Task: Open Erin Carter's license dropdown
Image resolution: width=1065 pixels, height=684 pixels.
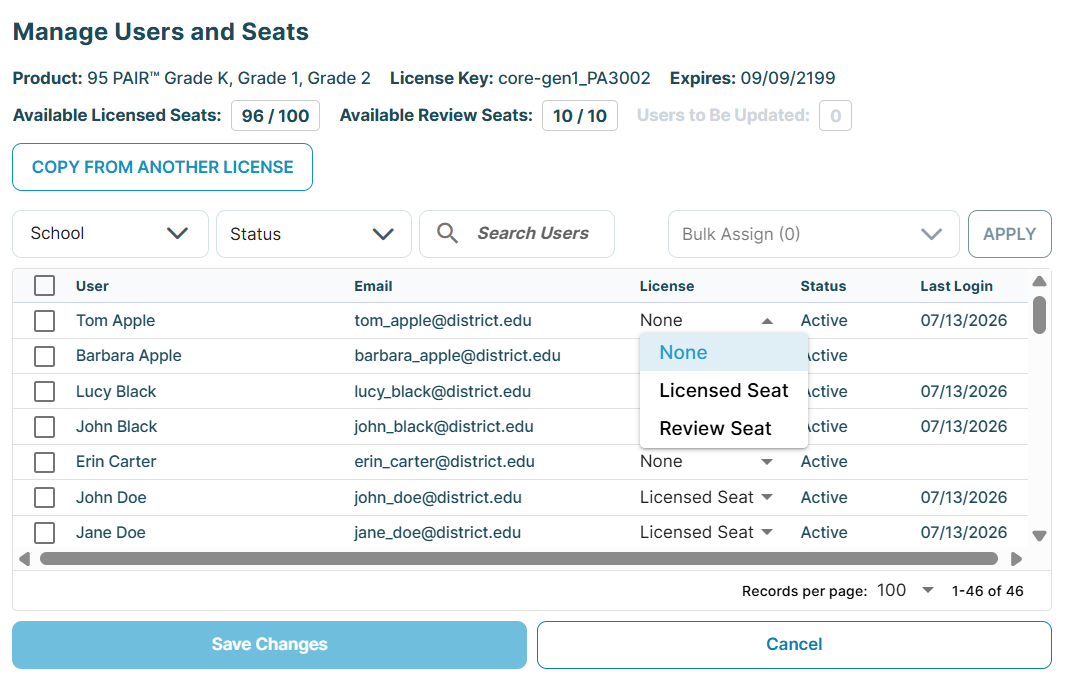Action: (x=706, y=462)
